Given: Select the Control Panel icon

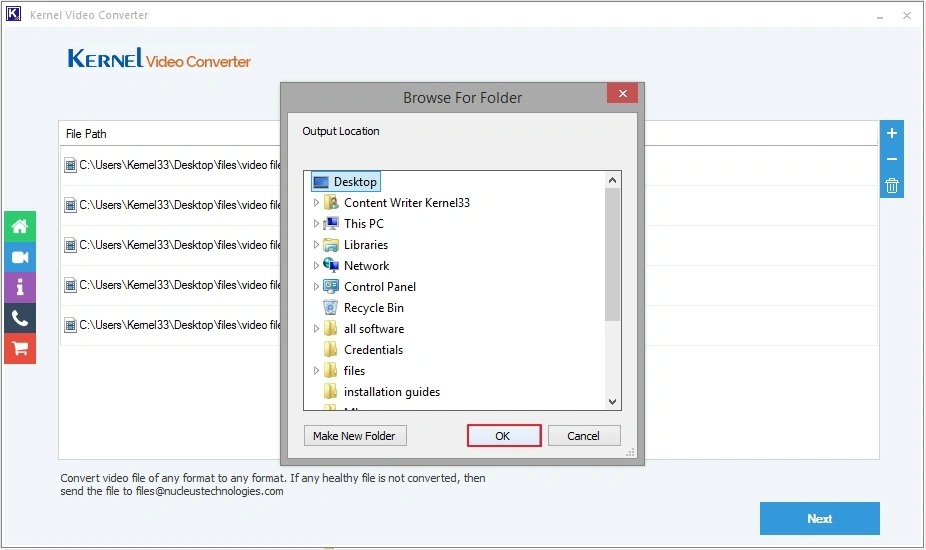Looking at the screenshot, I should coord(331,287).
